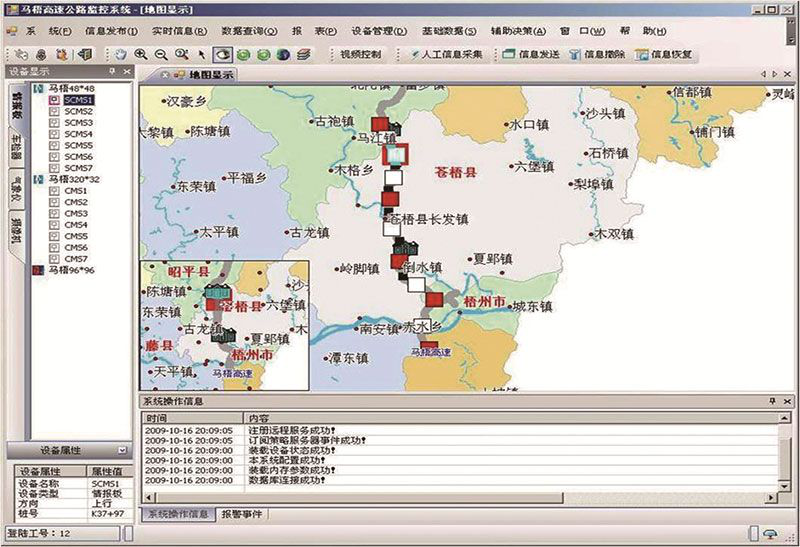Click the zoom out magnifier tool
The image size is (800, 547).
point(162,54)
